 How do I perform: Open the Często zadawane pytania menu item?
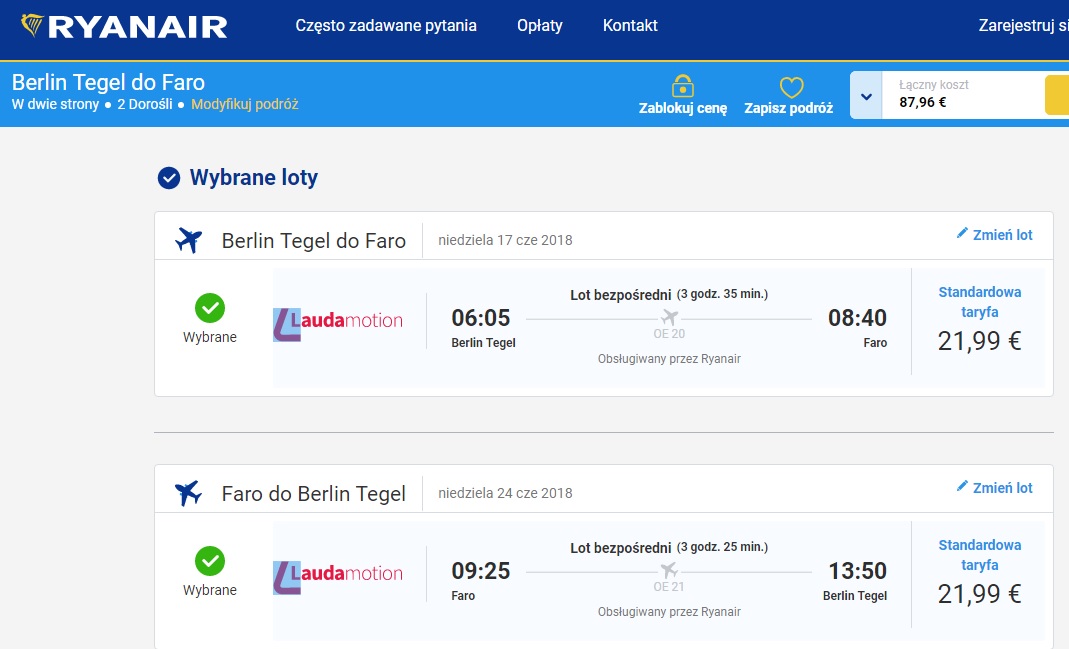(386, 25)
